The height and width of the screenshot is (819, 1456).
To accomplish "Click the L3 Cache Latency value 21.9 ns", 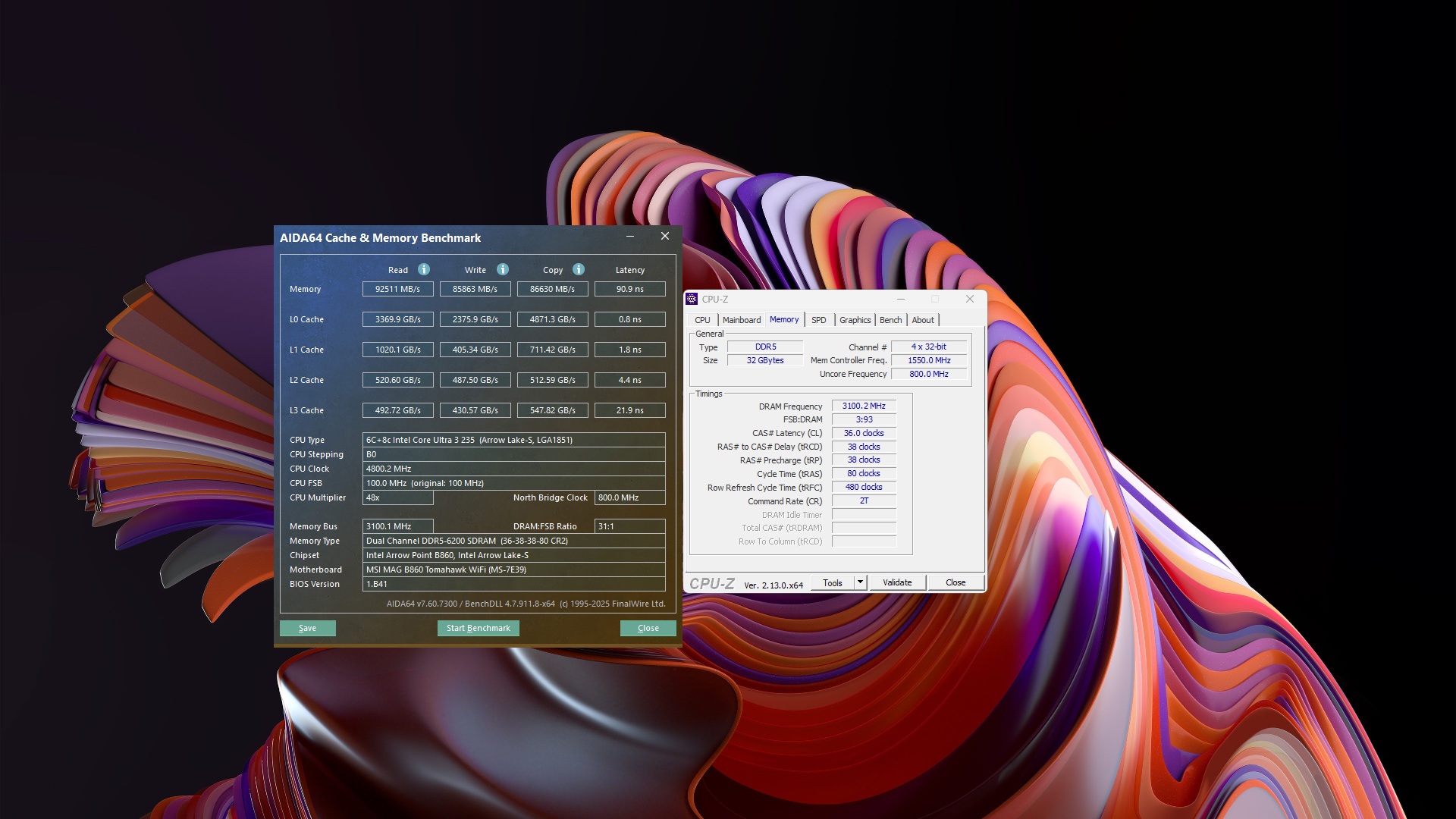I will [x=630, y=410].
